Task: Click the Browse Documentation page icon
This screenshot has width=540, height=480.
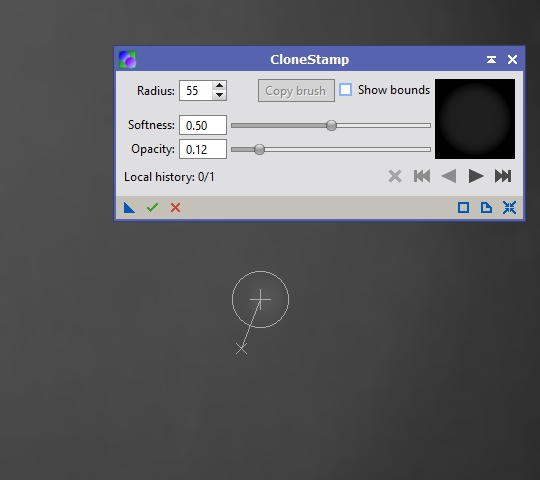Action: click(x=486, y=208)
